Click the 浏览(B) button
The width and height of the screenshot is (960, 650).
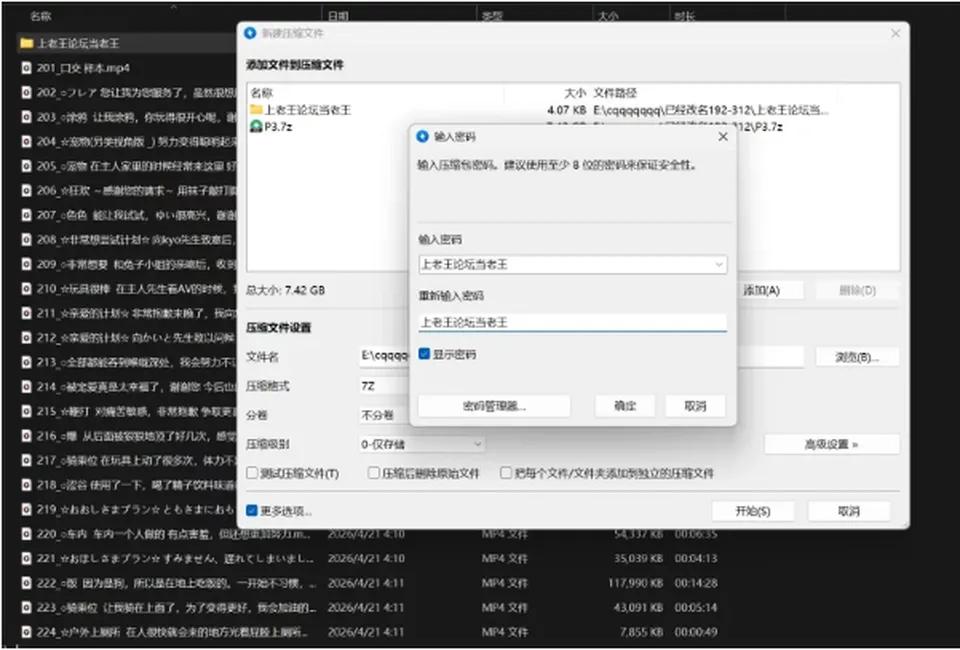tap(857, 357)
